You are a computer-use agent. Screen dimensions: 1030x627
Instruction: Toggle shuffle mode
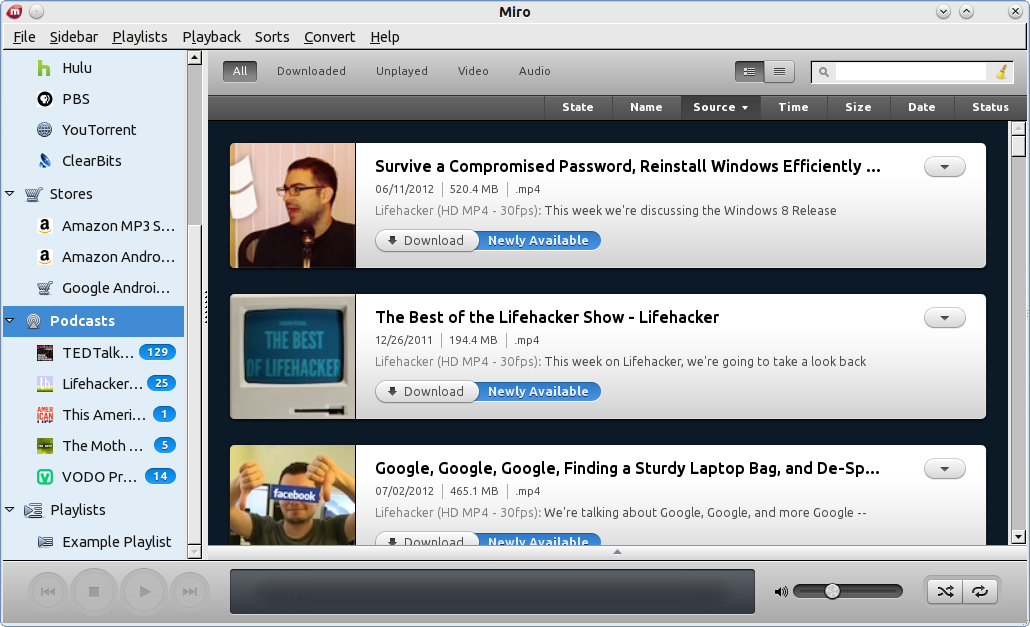(945, 592)
